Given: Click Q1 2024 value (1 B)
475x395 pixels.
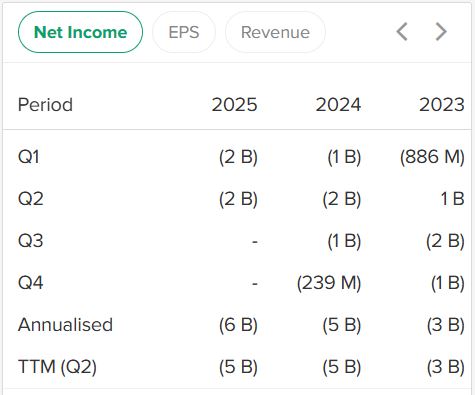Looking at the screenshot, I should click(344, 157).
